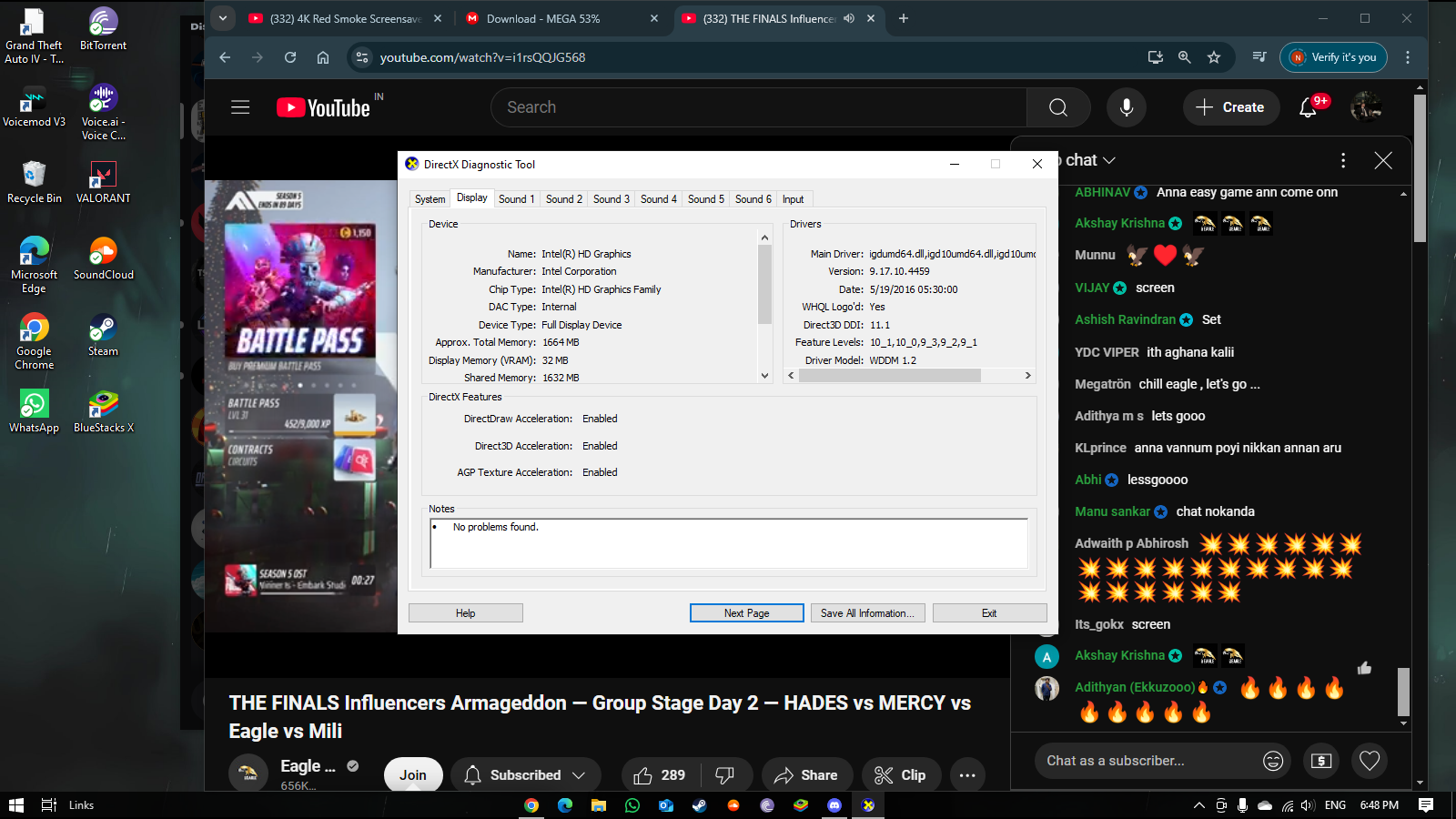Open the Windows notification center
Viewport: 1456px width, 819px height.
pos(1426,805)
